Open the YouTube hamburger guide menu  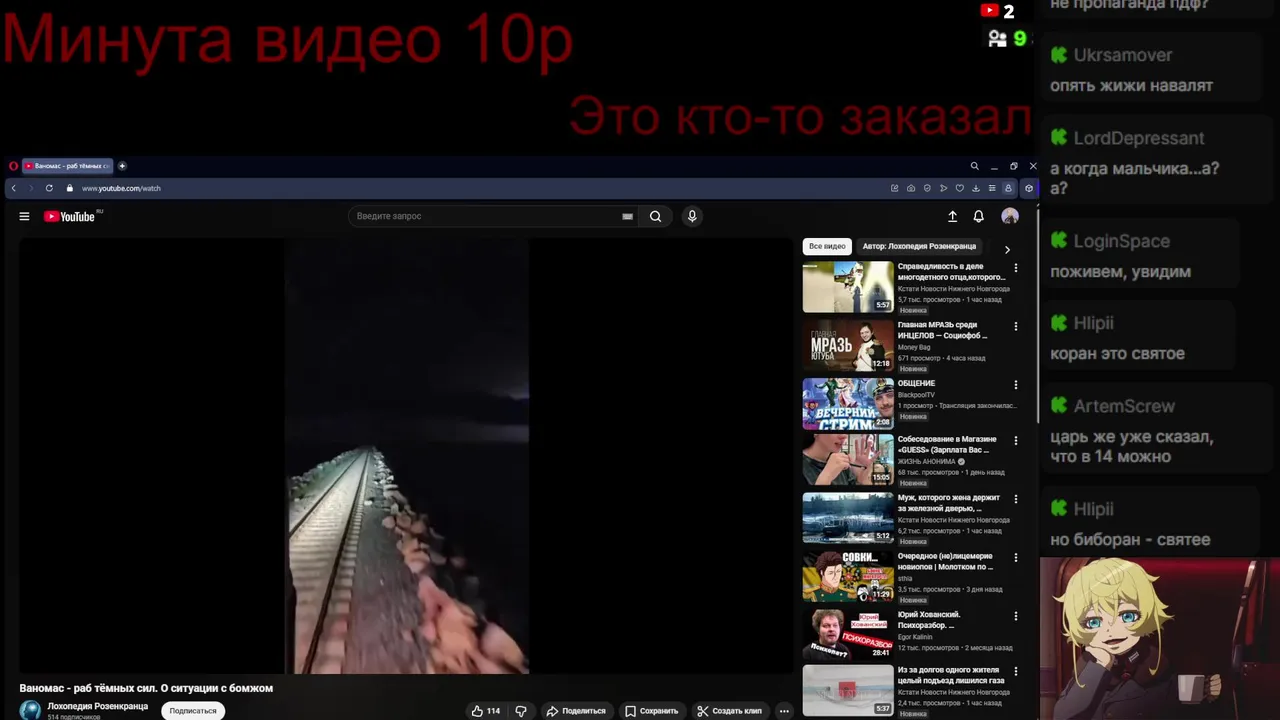point(24,216)
